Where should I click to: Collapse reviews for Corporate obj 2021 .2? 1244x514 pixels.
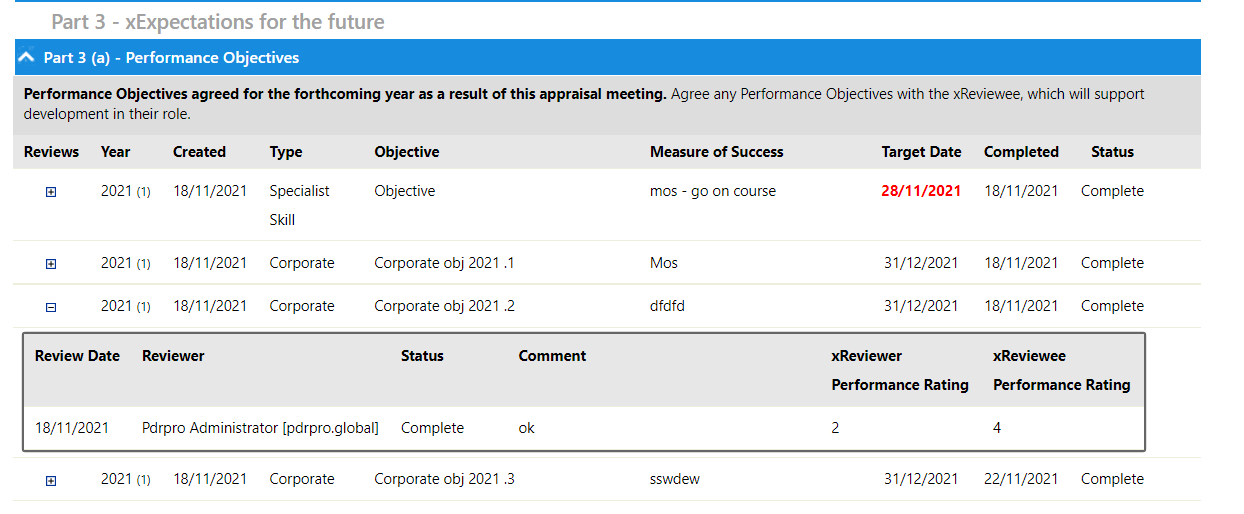(x=51, y=307)
